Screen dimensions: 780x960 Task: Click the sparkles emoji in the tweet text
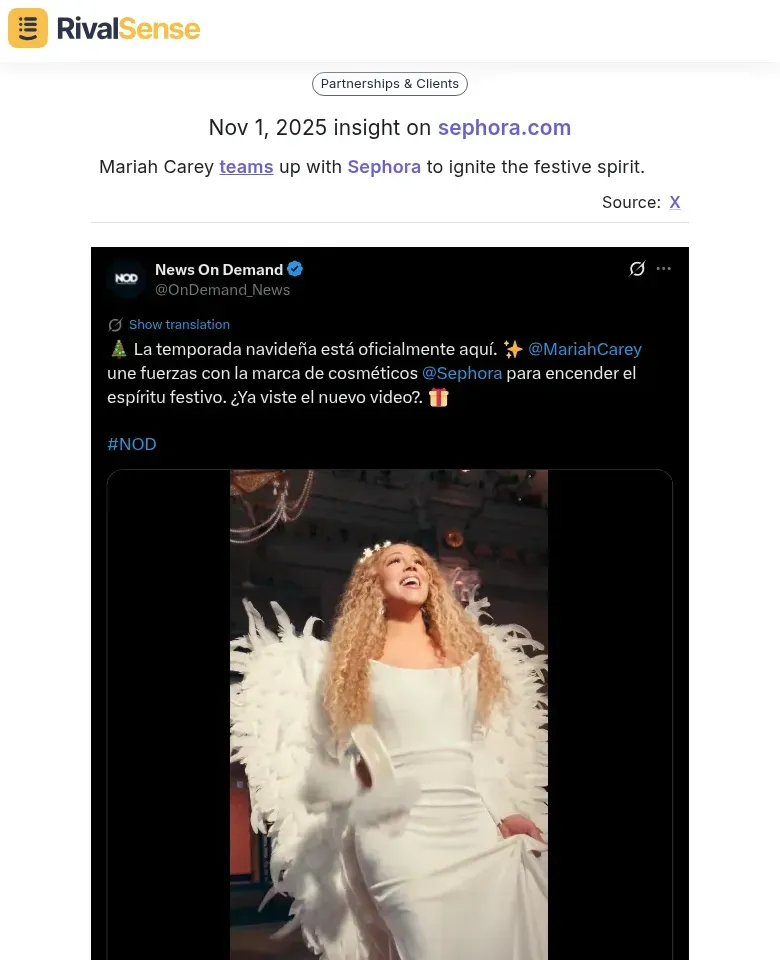[513, 348]
